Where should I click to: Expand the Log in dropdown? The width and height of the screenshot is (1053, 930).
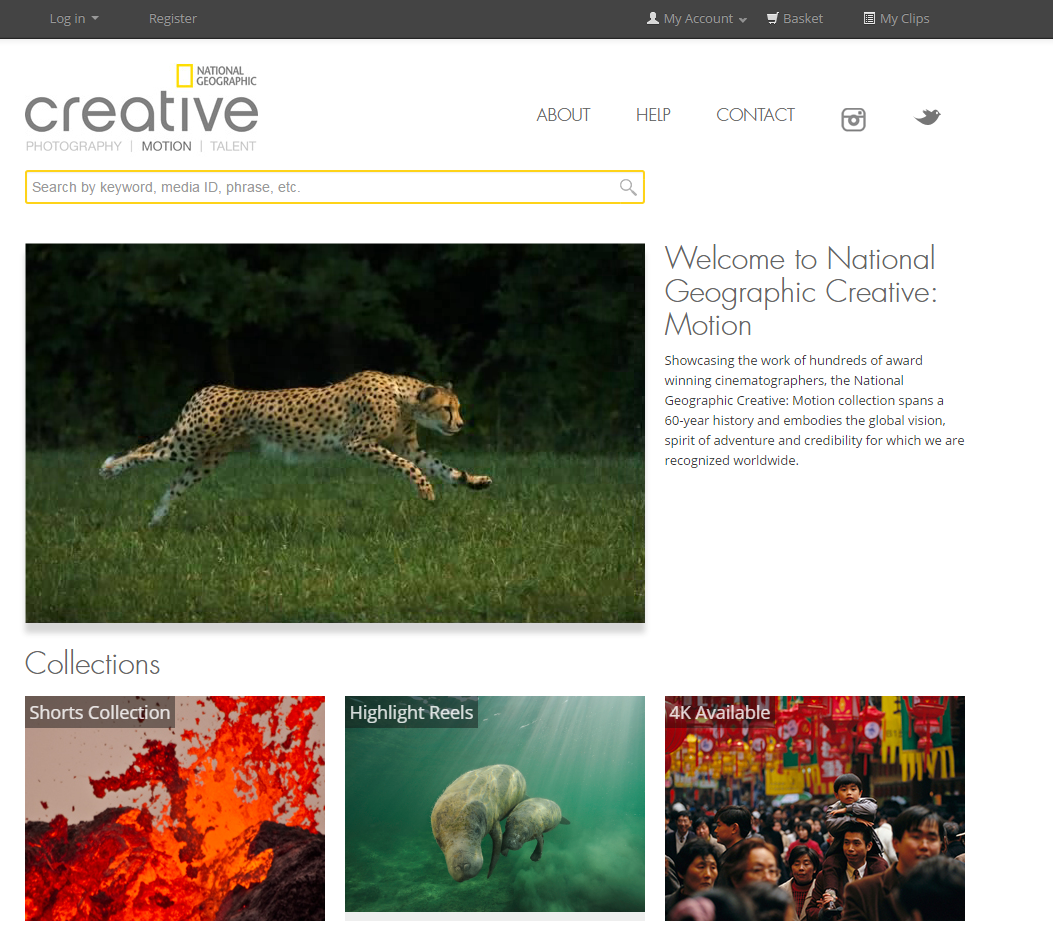pyautogui.click(x=74, y=19)
